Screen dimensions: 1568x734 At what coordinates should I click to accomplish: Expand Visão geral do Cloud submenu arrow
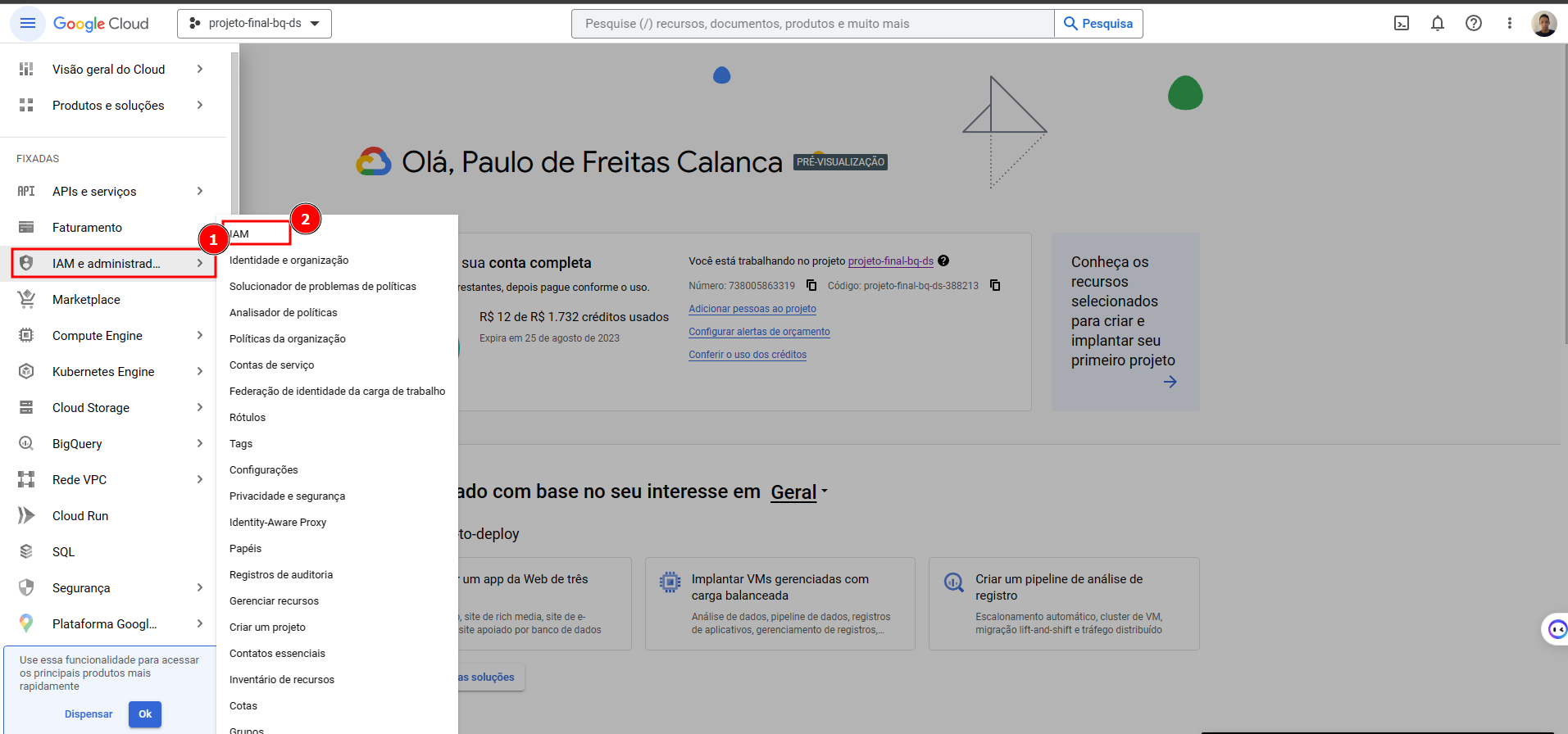coord(200,69)
